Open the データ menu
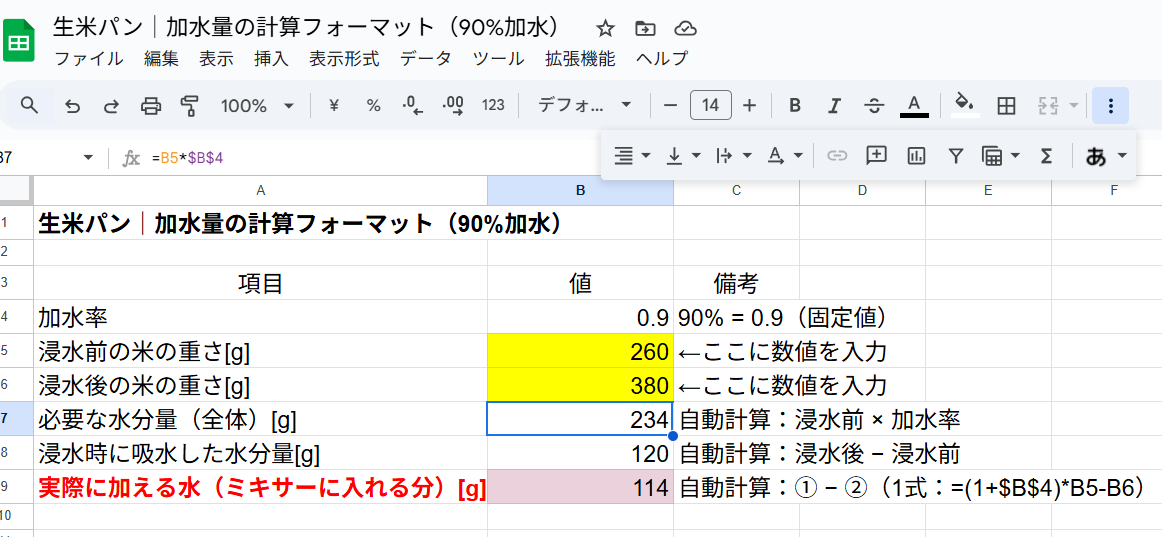 (426, 59)
